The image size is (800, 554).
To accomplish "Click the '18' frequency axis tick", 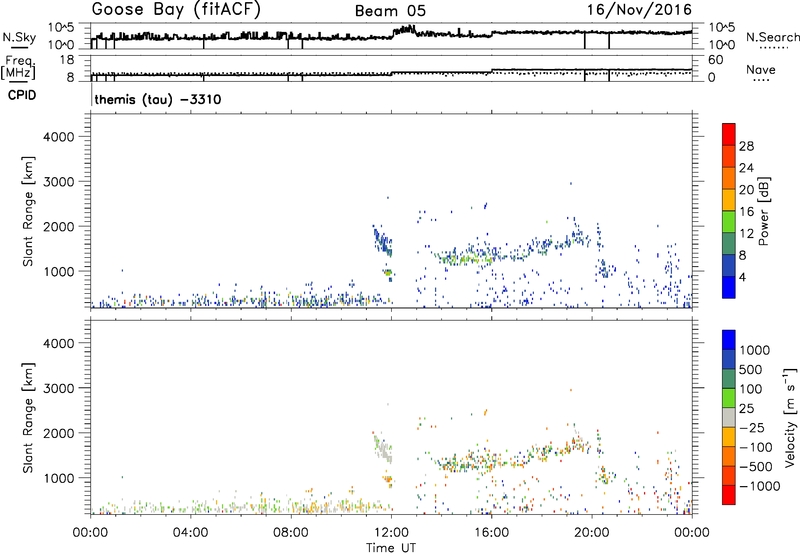I will click(67, 60).
